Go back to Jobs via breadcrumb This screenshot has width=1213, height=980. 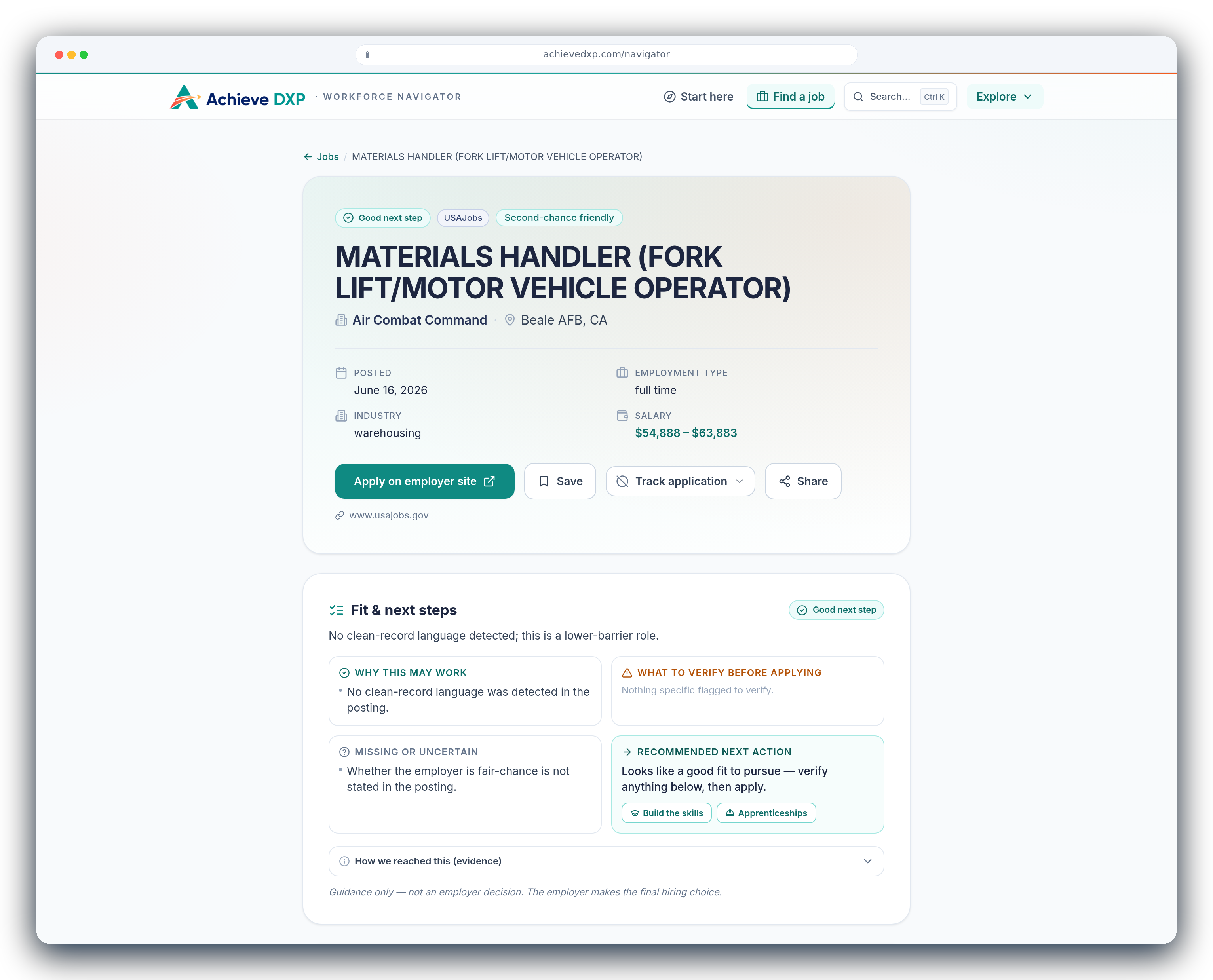(x=327, y=157)
